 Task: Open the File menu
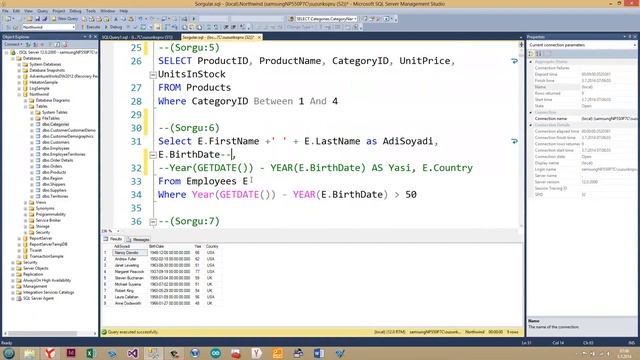pos(5,11)
